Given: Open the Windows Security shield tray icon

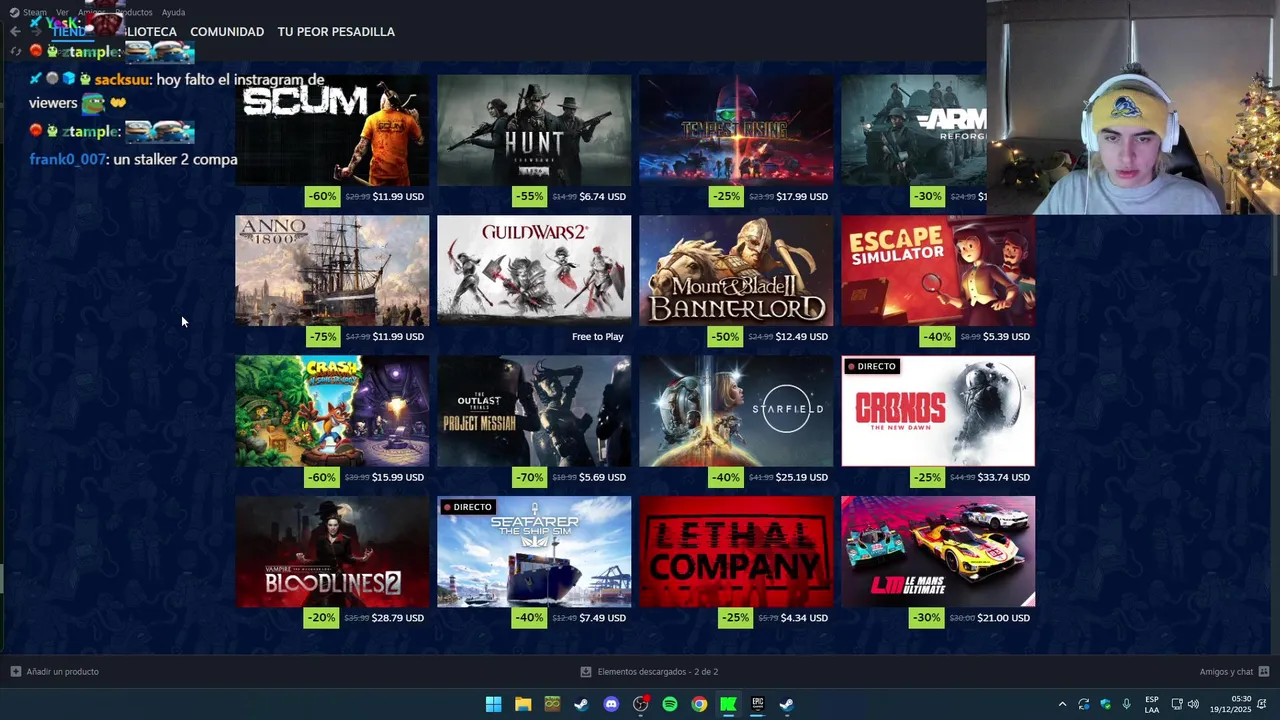Looking at the screenshot, I should pyautogui.click(x=1105, y=704).
